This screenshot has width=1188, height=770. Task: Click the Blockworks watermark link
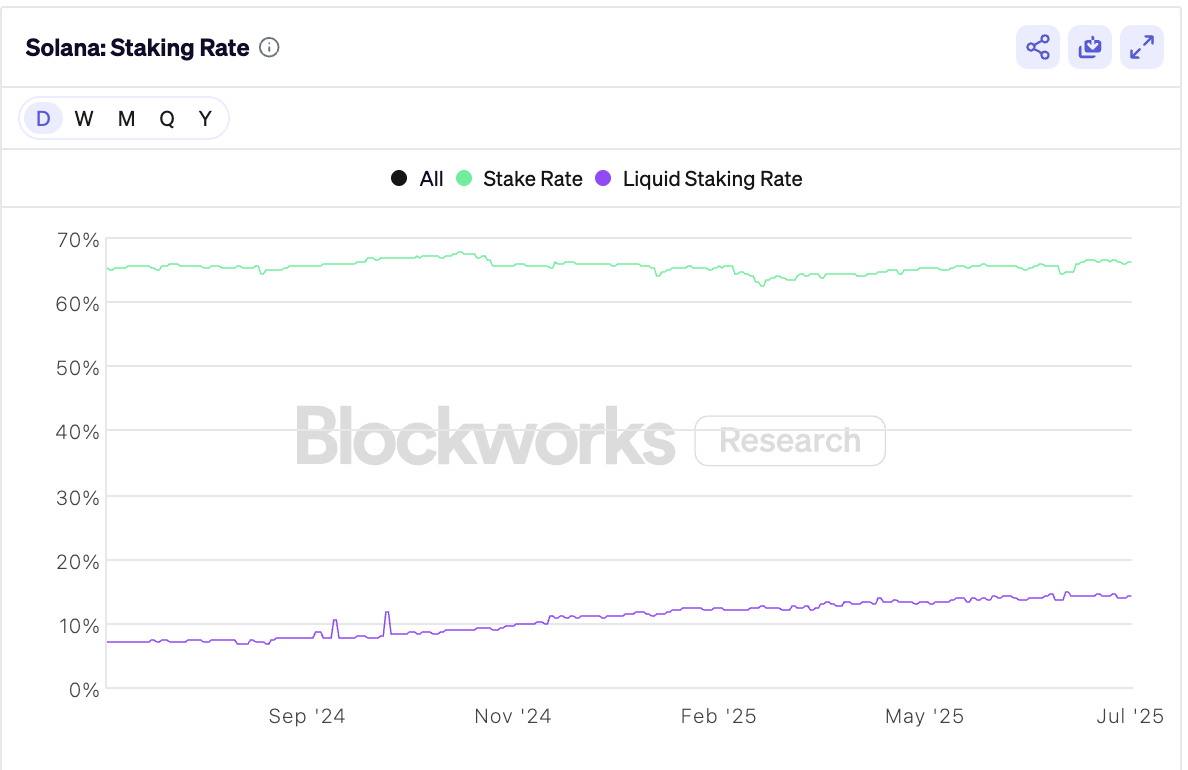(x=486, y=440)
